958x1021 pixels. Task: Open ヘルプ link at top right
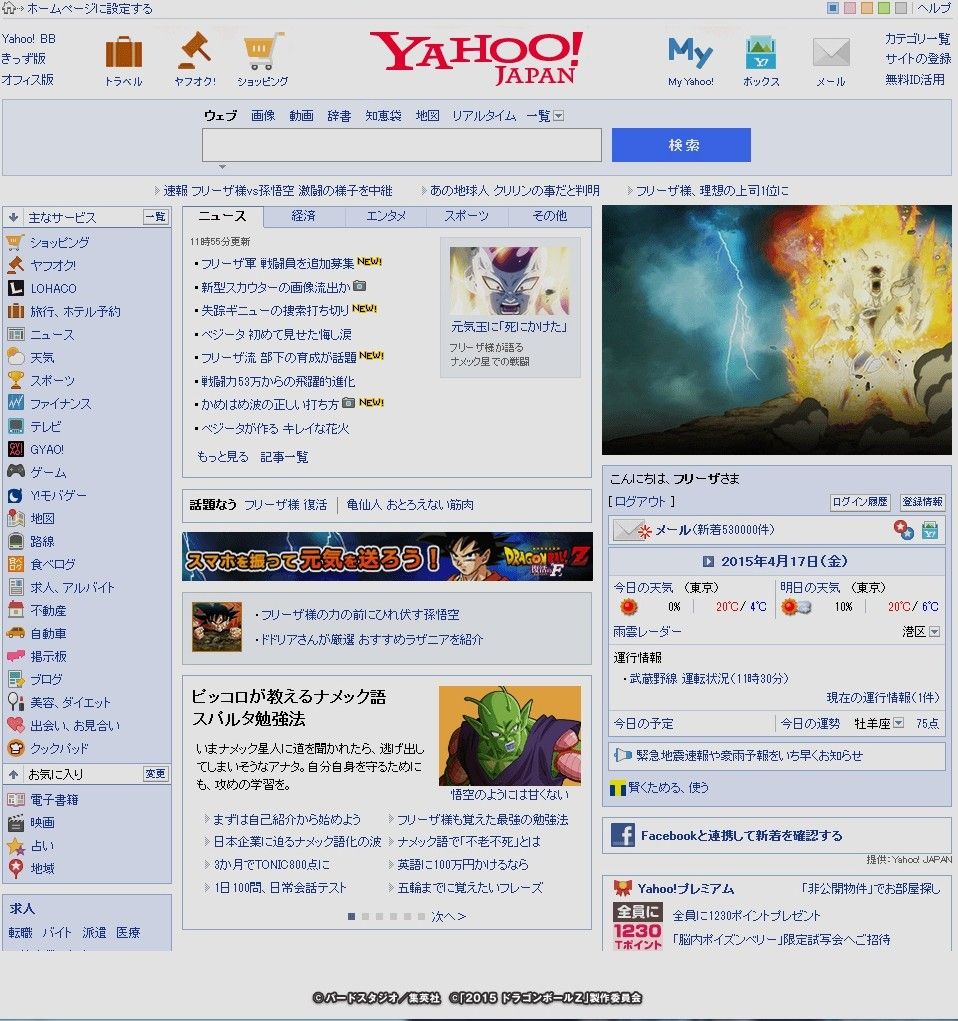(x=934, y=8)
